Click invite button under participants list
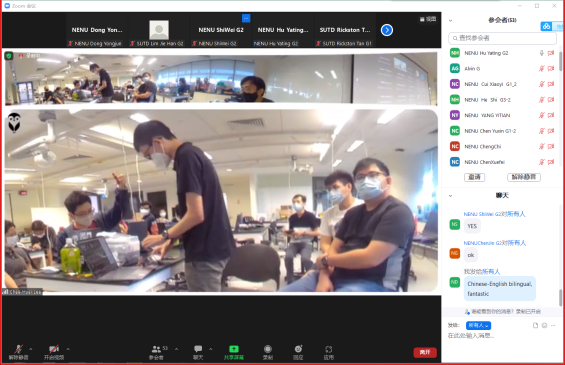 click(474, 177)
